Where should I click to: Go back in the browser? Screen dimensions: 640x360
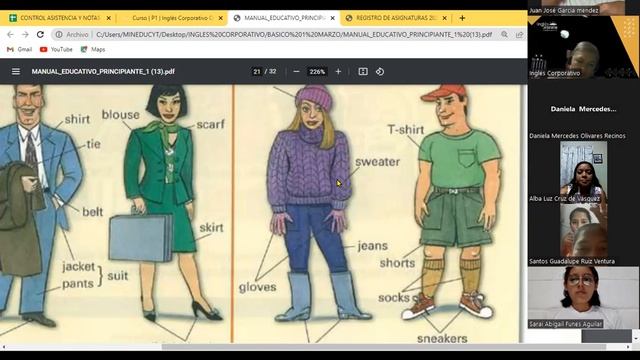tap(11, 35)
